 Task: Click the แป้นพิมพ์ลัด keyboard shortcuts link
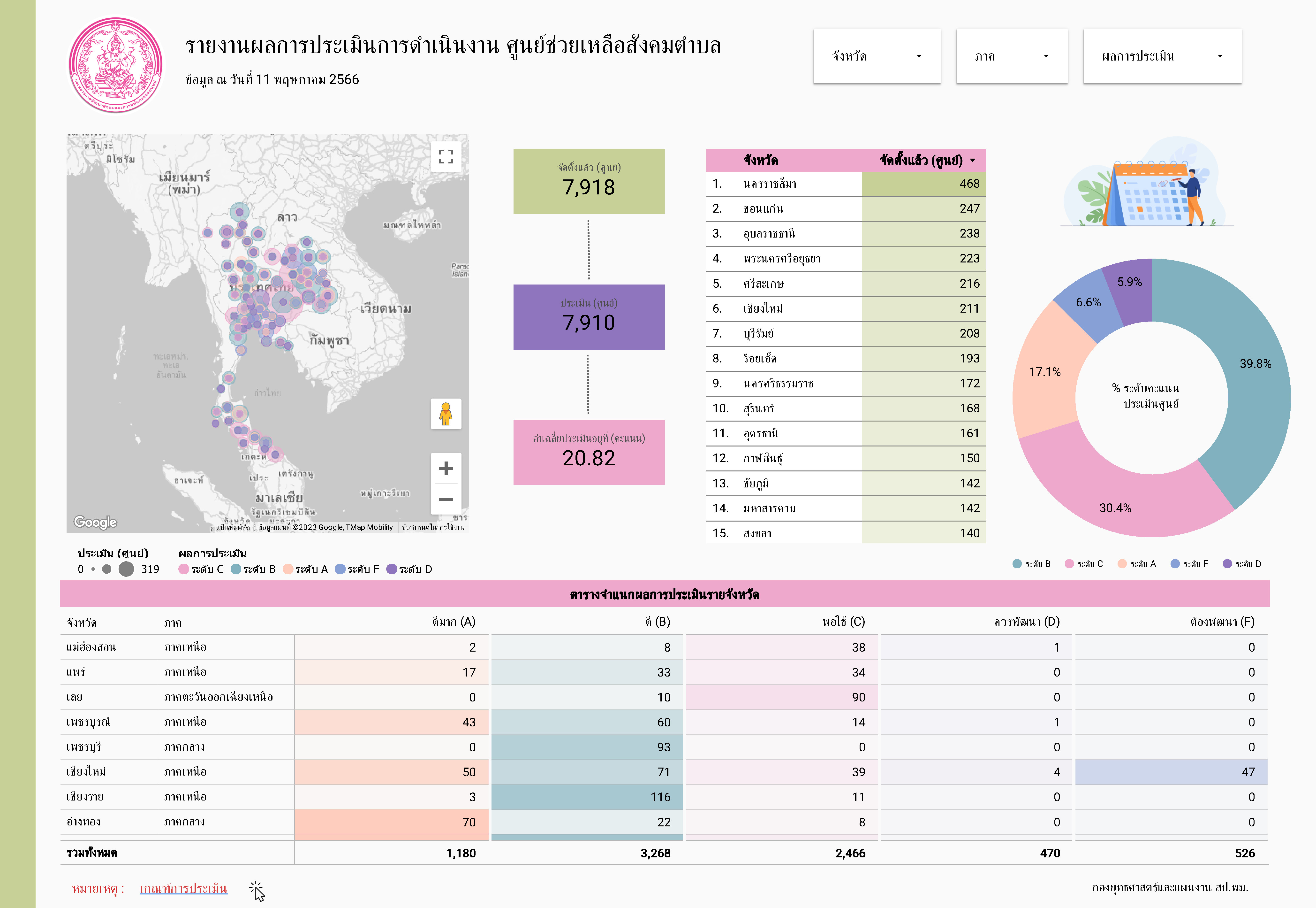click(x=233, y=527)
